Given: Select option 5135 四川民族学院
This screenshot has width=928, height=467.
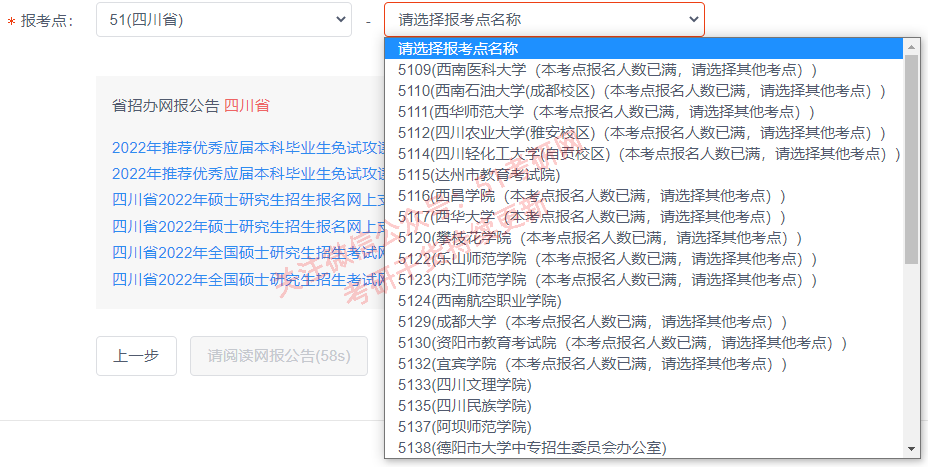Looking at the screenshot, I should click(x=644, y=407).
